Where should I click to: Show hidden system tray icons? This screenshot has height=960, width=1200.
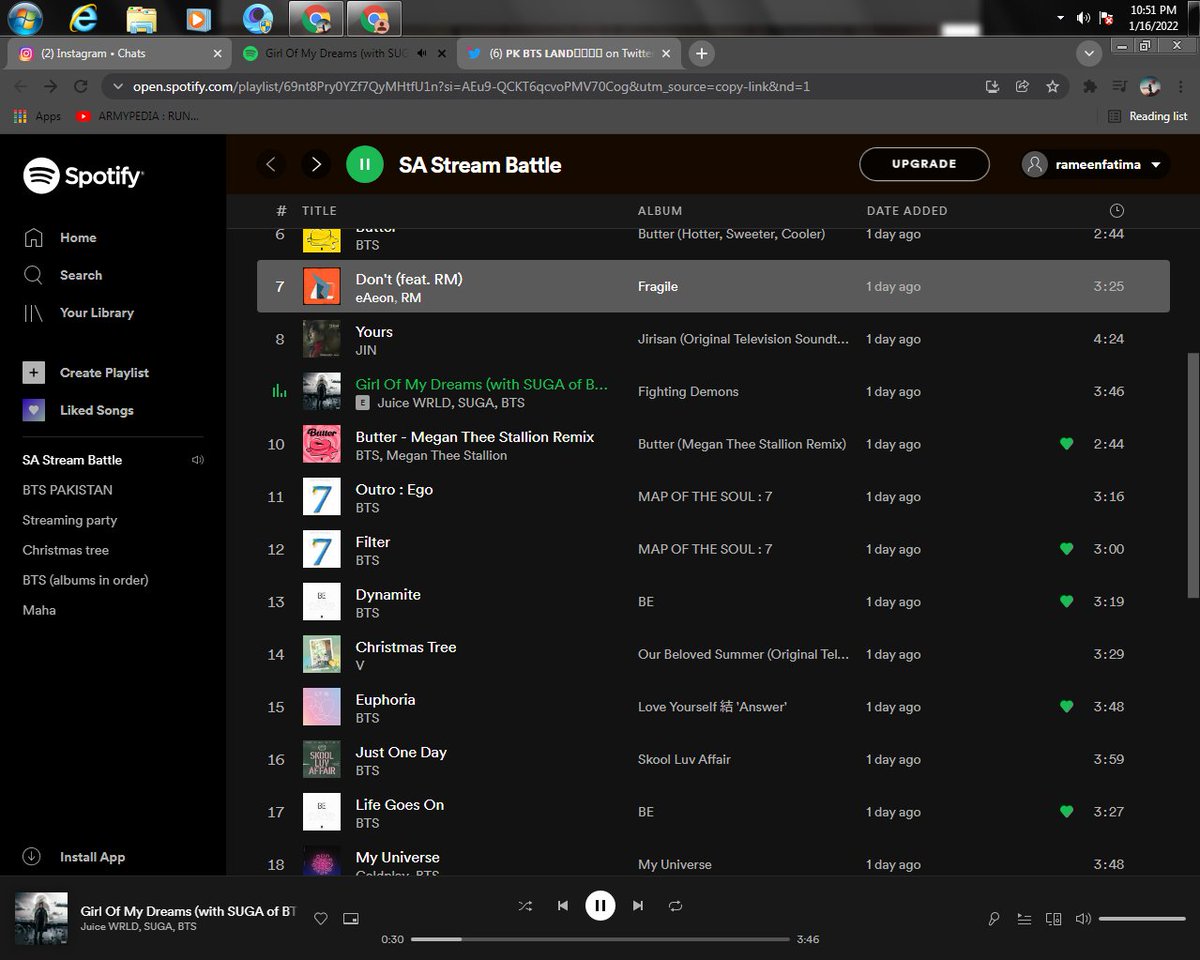(1060, 18)
